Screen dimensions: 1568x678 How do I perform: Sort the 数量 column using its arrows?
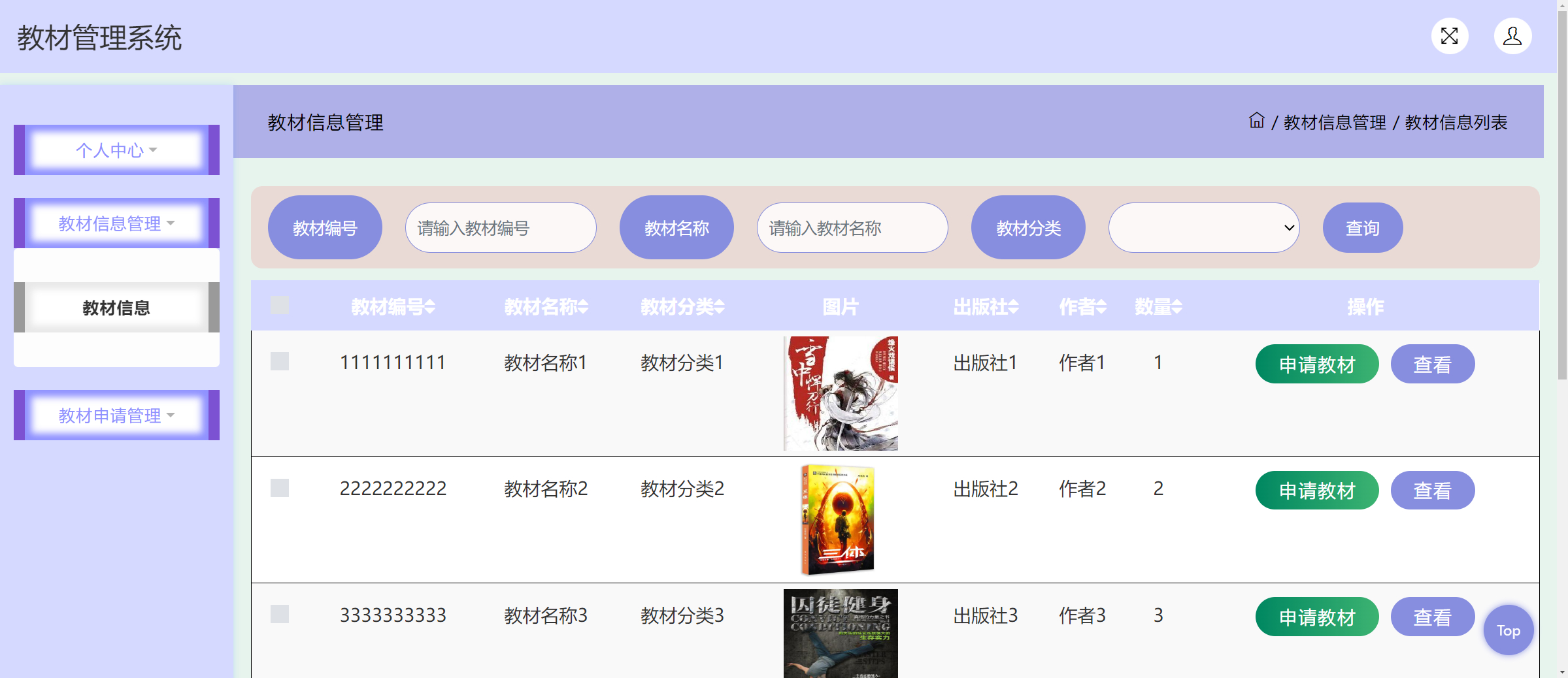[1178, 306]
